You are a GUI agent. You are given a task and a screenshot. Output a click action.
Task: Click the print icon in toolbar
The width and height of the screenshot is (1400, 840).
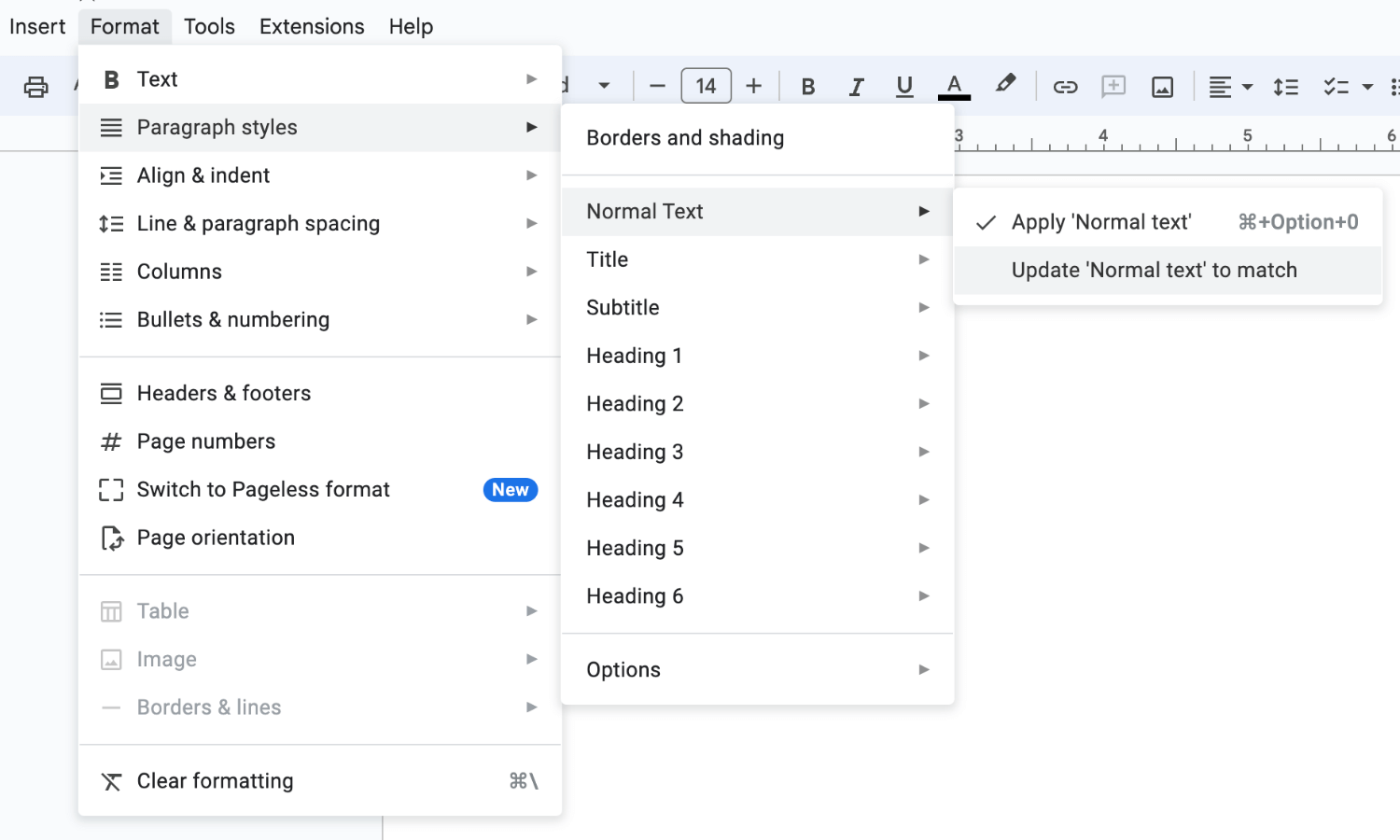[35, 87]
